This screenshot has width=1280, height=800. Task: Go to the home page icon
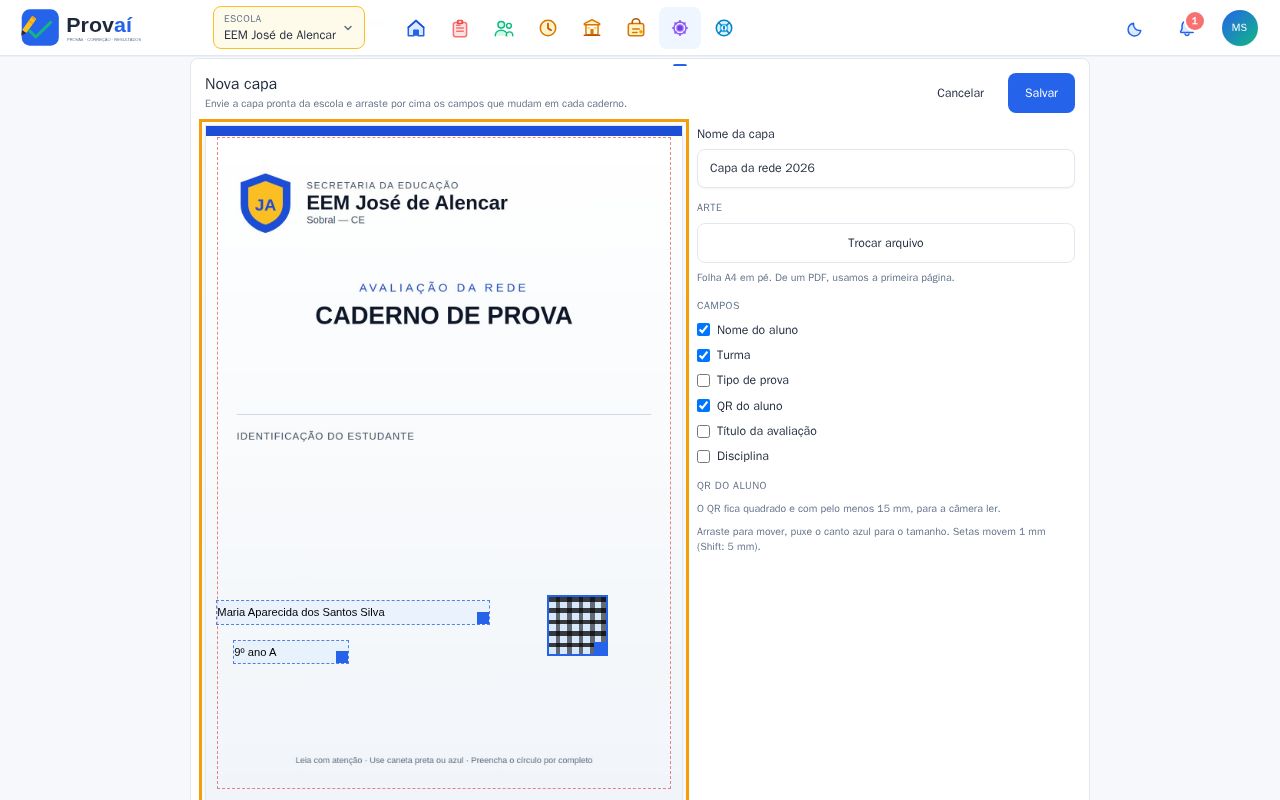pyautogui.click(x=416, y=28)
